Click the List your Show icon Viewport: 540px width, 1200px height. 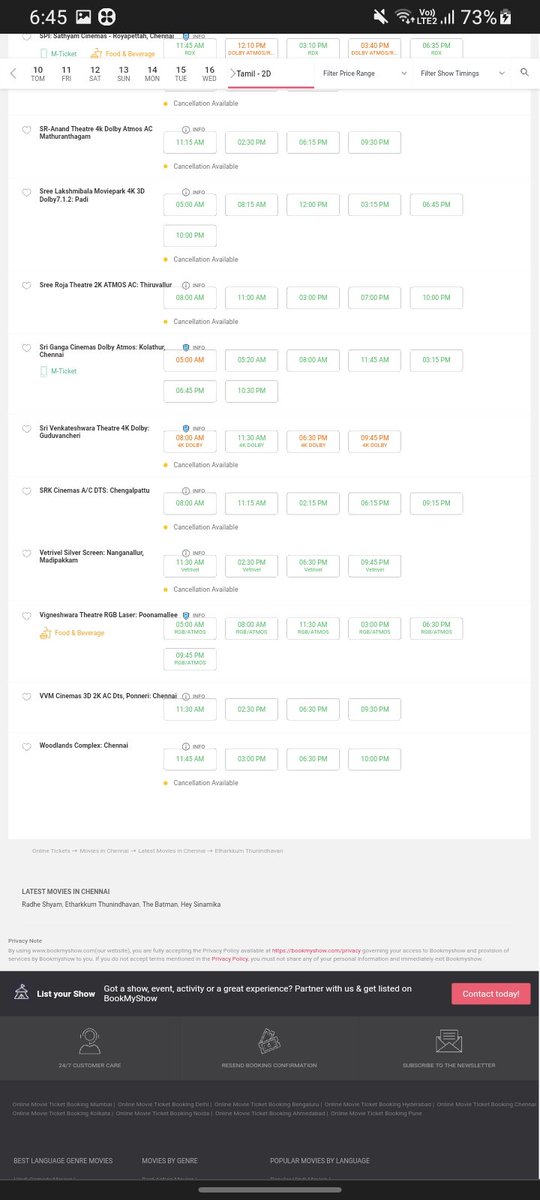(x=22, y=993)
